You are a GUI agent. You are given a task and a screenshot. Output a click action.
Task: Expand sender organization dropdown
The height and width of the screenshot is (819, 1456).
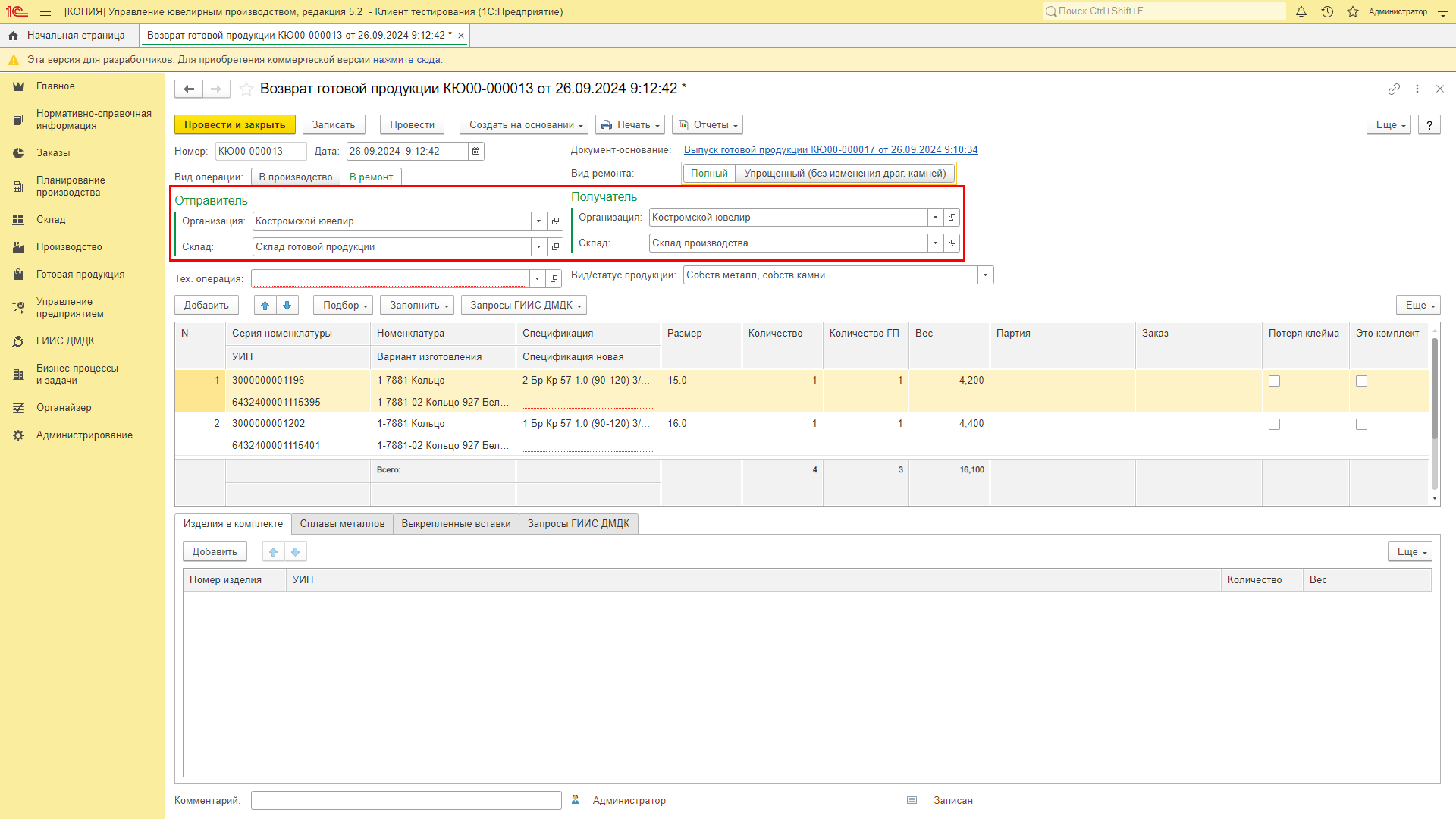click(x=538, y=221)
